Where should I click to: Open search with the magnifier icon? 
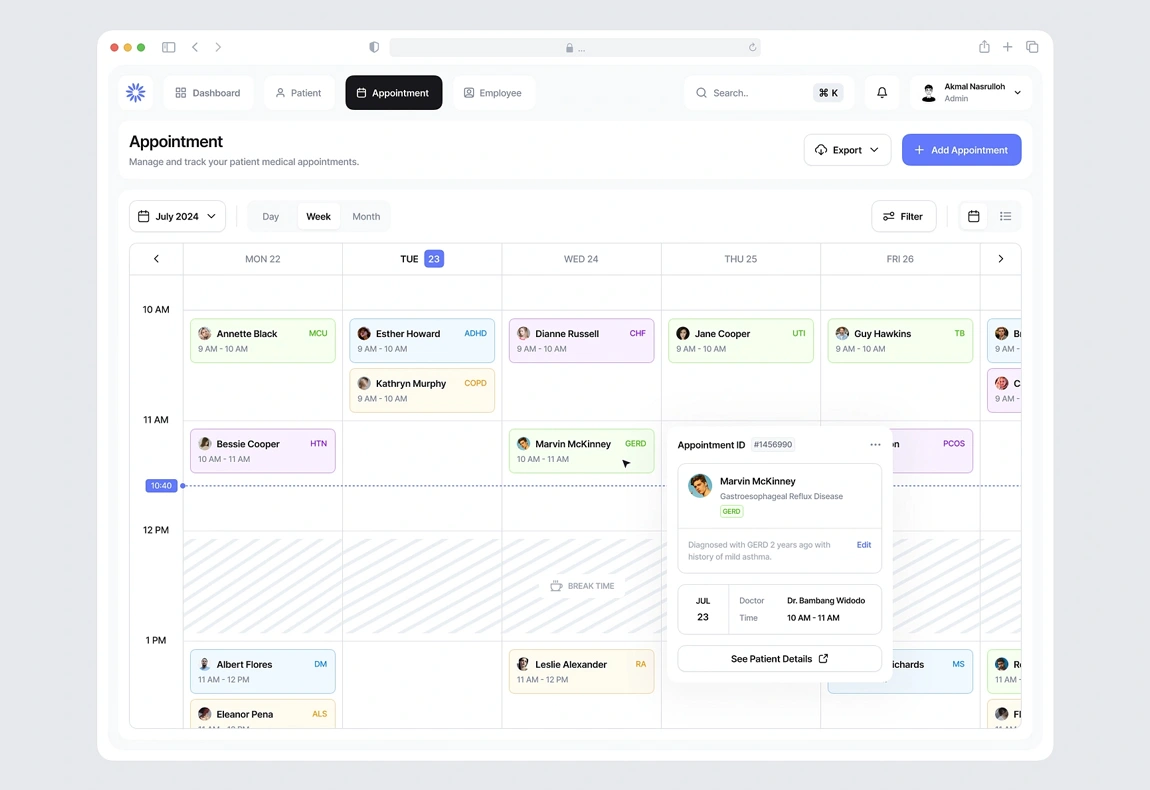702,92
